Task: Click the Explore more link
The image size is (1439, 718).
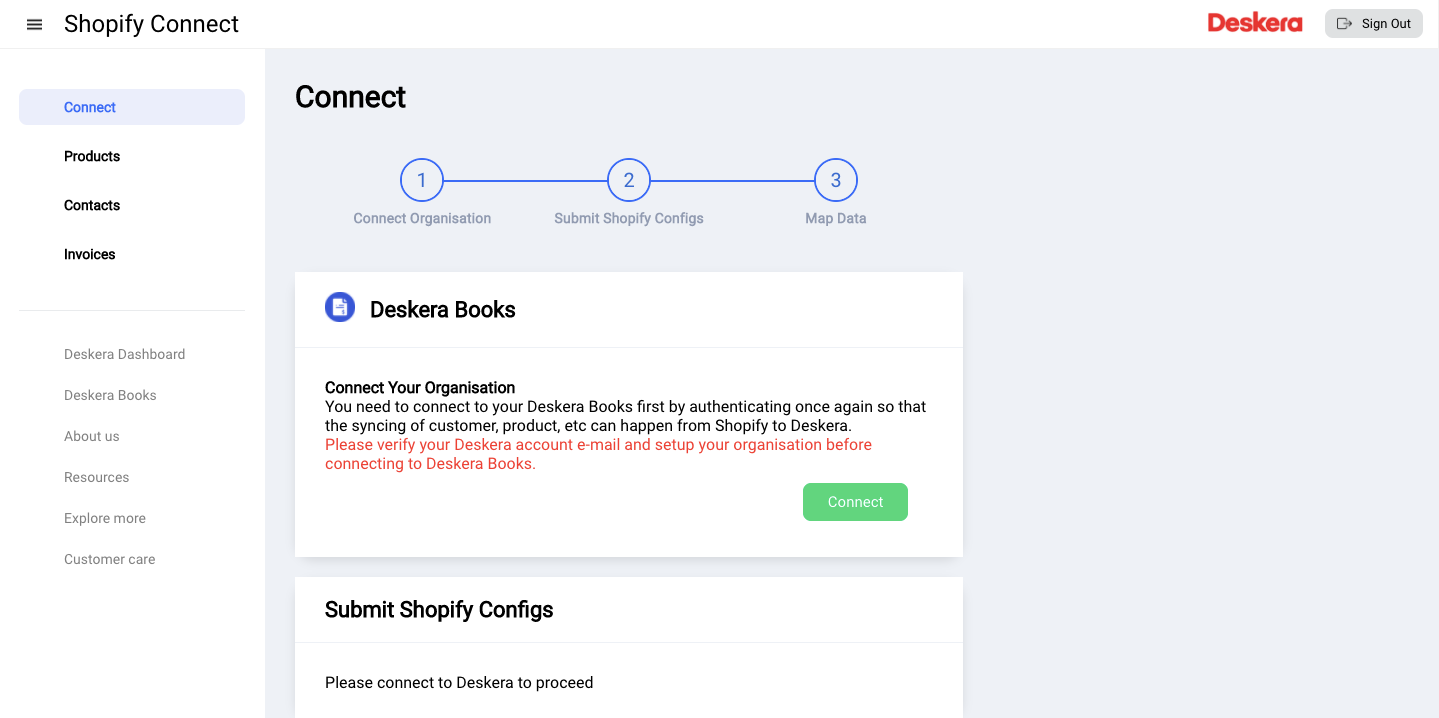Action: tap(105, 518)
